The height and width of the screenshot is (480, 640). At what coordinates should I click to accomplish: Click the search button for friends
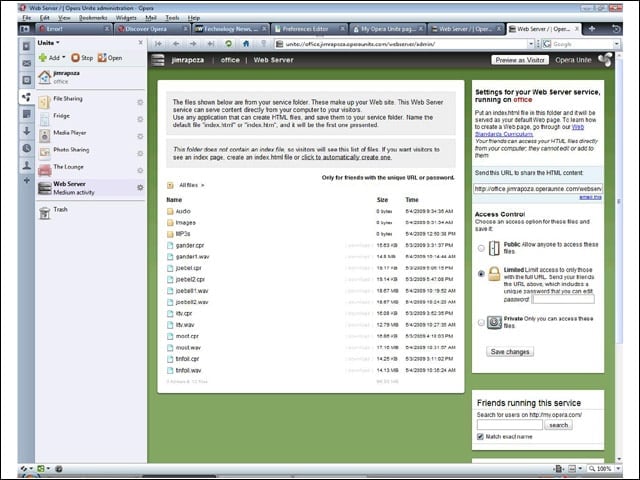pos(558,425)
